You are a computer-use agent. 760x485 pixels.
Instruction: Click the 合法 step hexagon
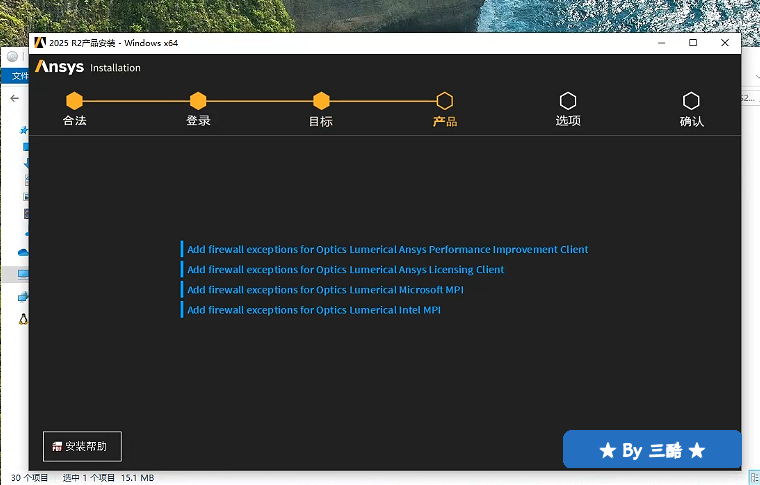click(x=74, y=101)
